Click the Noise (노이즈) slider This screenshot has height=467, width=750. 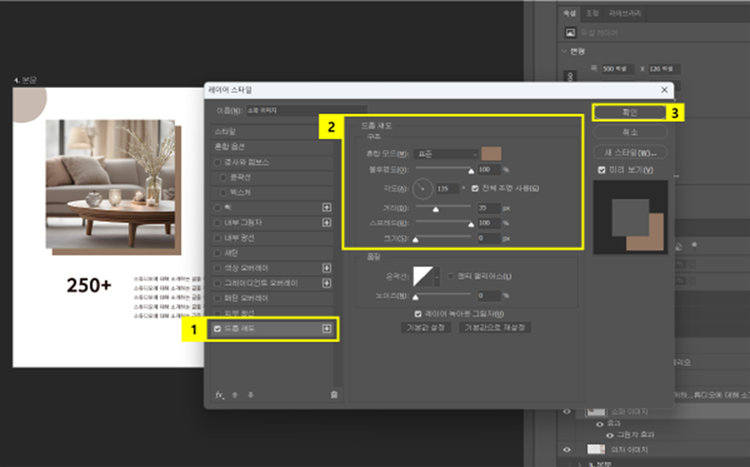(x=444, y=296)
